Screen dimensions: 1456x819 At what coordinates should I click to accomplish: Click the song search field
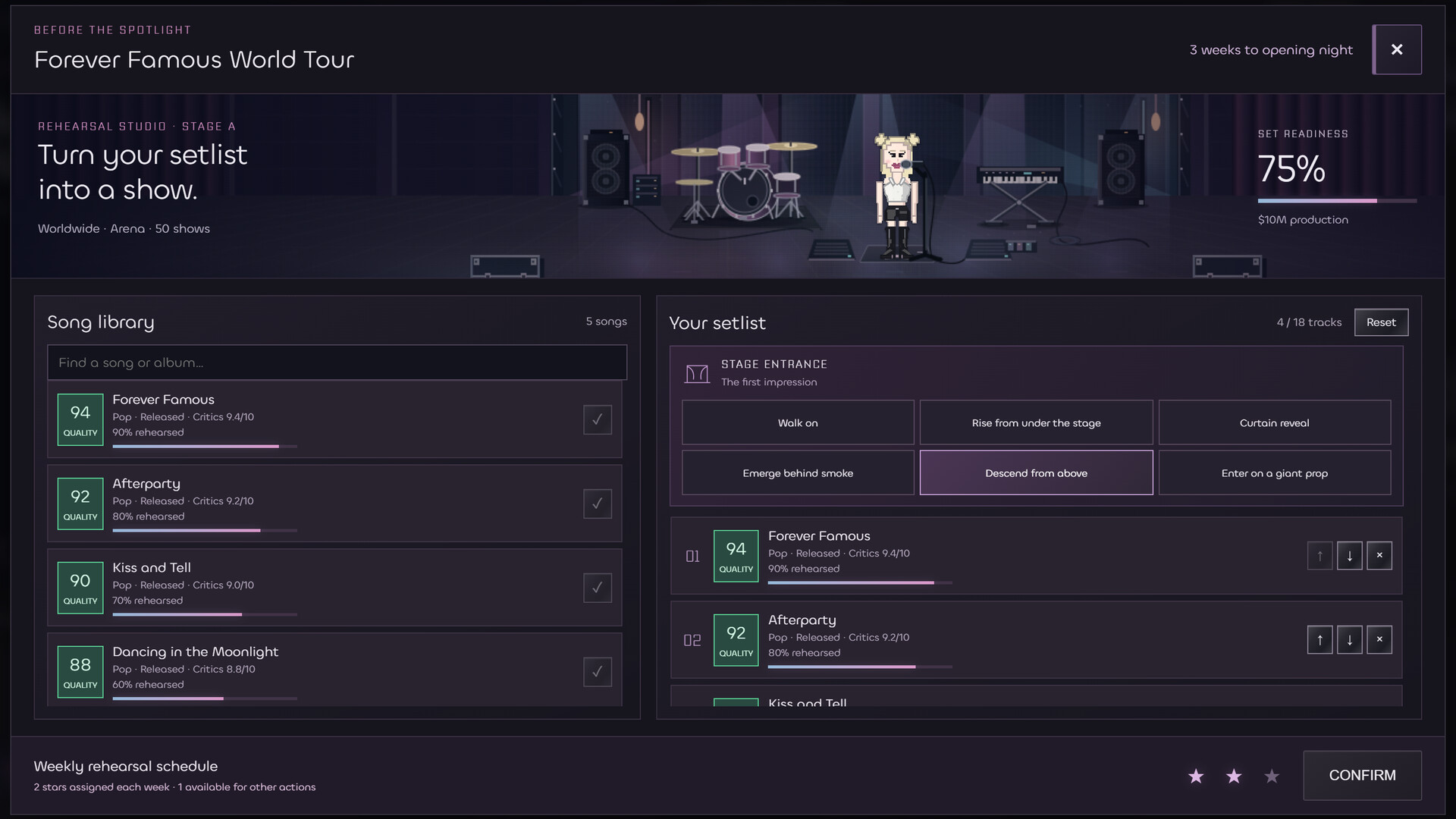coord(337,362)
